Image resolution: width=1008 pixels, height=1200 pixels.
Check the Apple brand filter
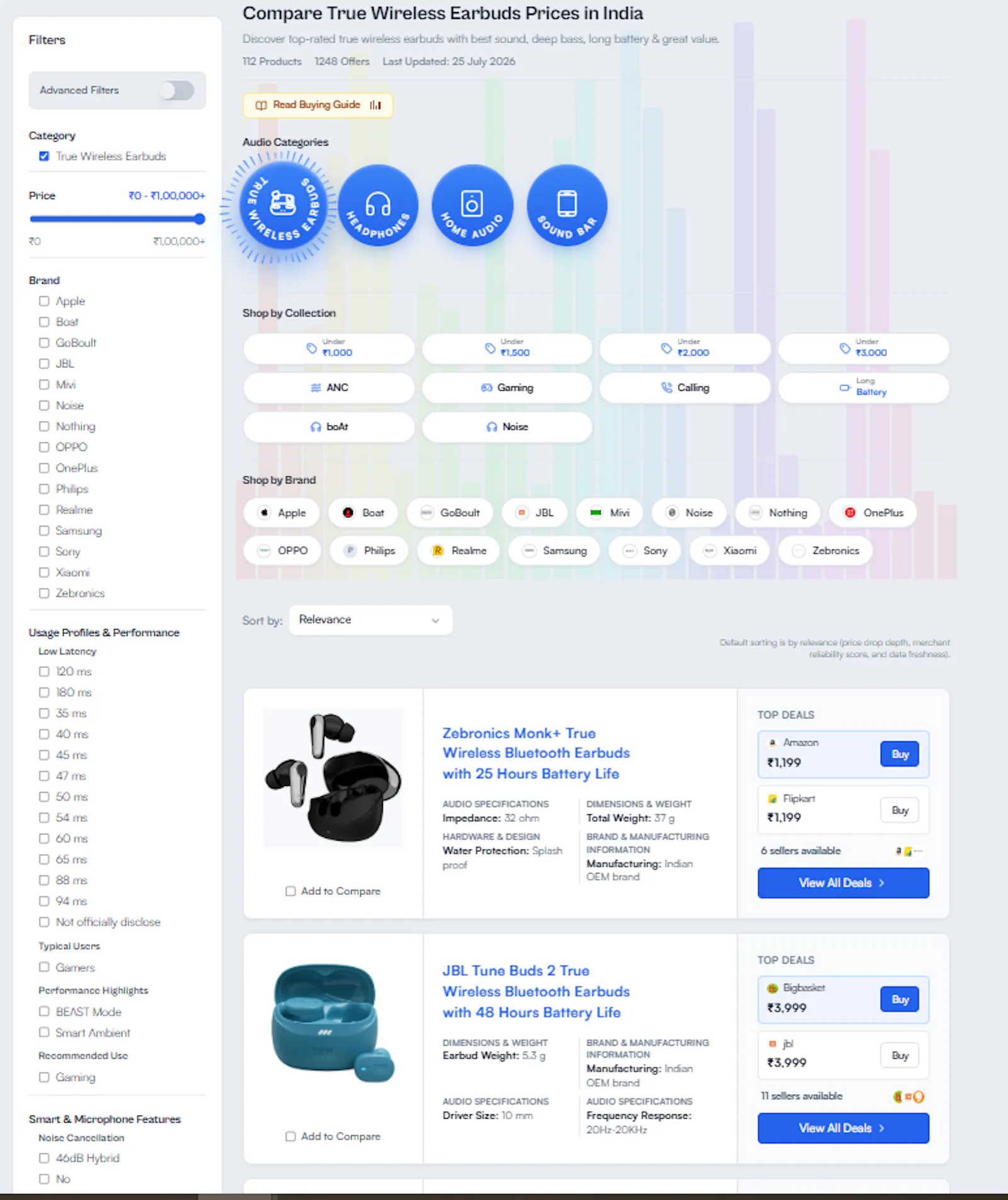(x=44, y=301)
